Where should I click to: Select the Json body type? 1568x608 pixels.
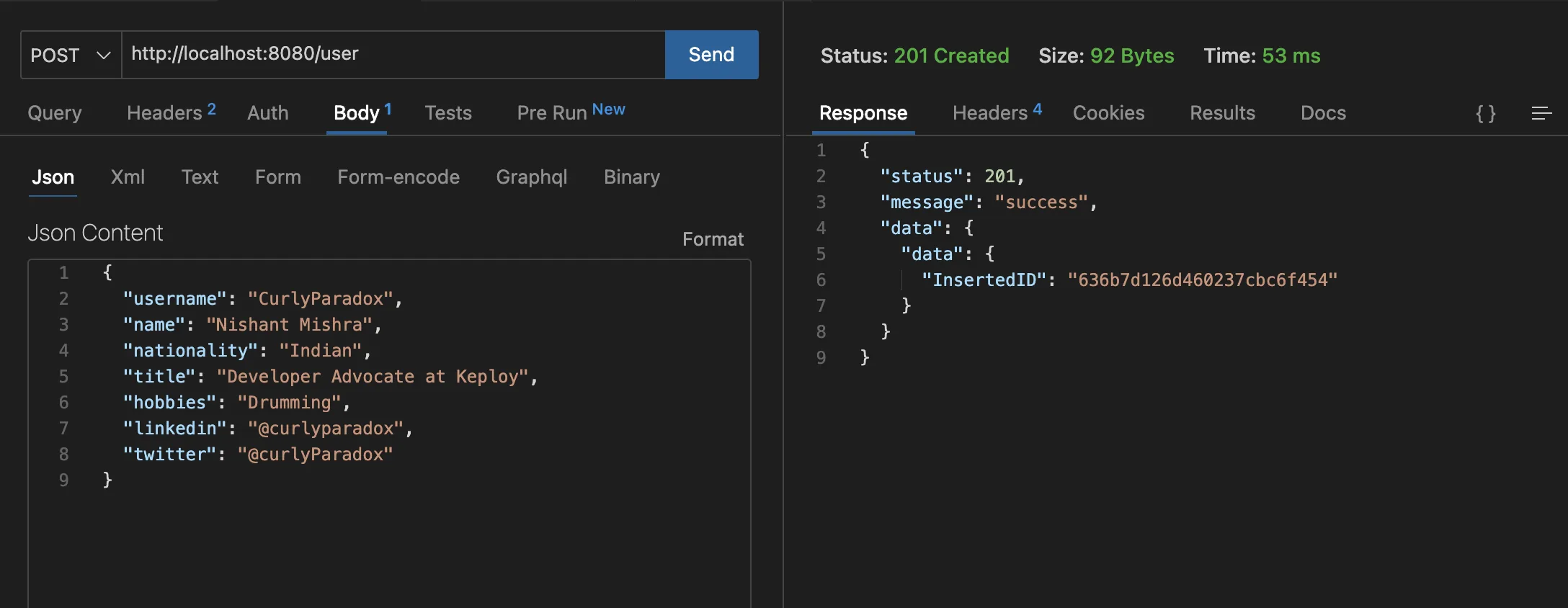pyautogui.click(x=53, y=177)
